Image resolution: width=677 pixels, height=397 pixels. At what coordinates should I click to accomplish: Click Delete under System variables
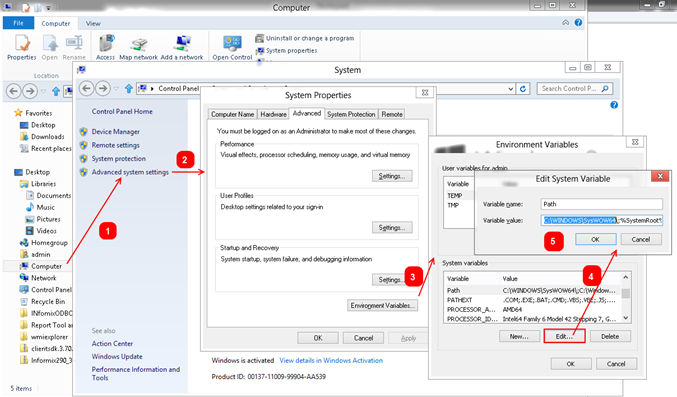(x=610, y=336)
